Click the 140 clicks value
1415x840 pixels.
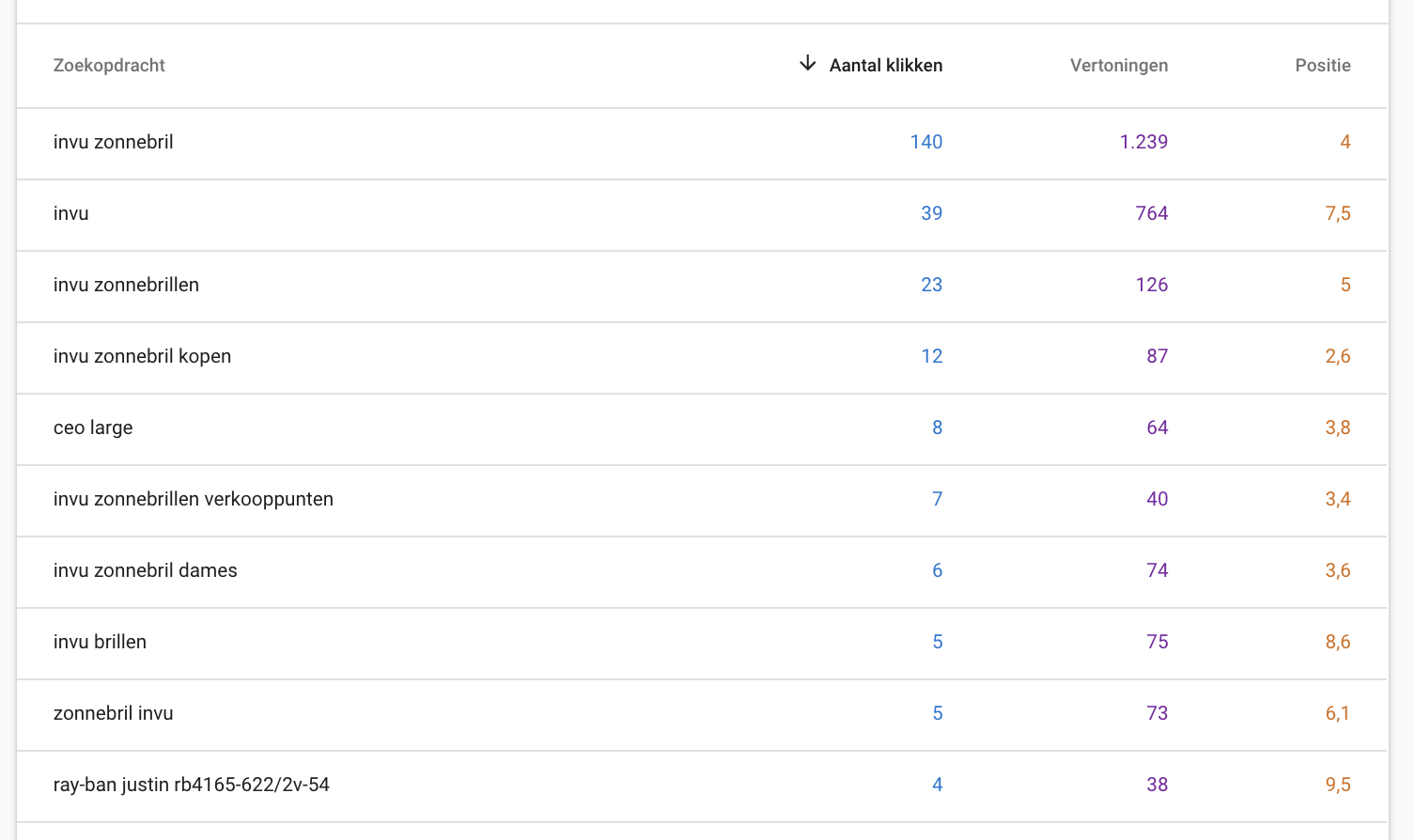[925, 142]
